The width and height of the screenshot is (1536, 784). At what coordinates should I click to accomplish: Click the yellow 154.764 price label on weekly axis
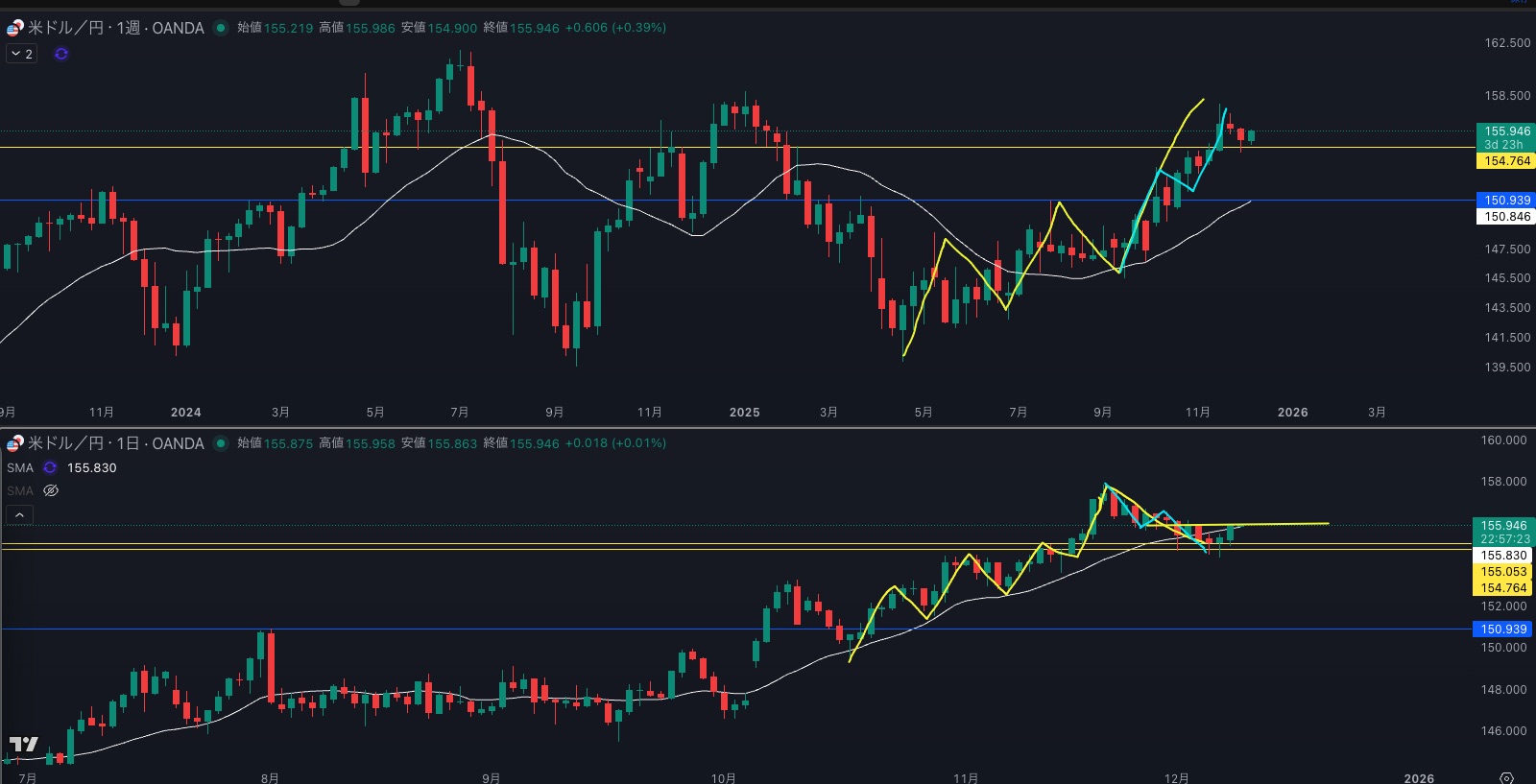pos(1505,161)
